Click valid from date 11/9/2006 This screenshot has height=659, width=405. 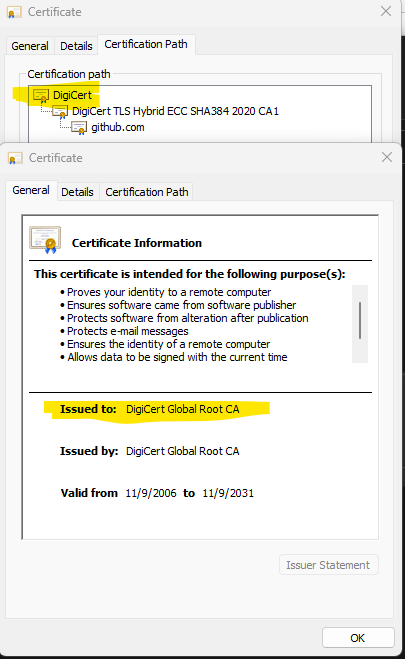click(x=151, y=493)
